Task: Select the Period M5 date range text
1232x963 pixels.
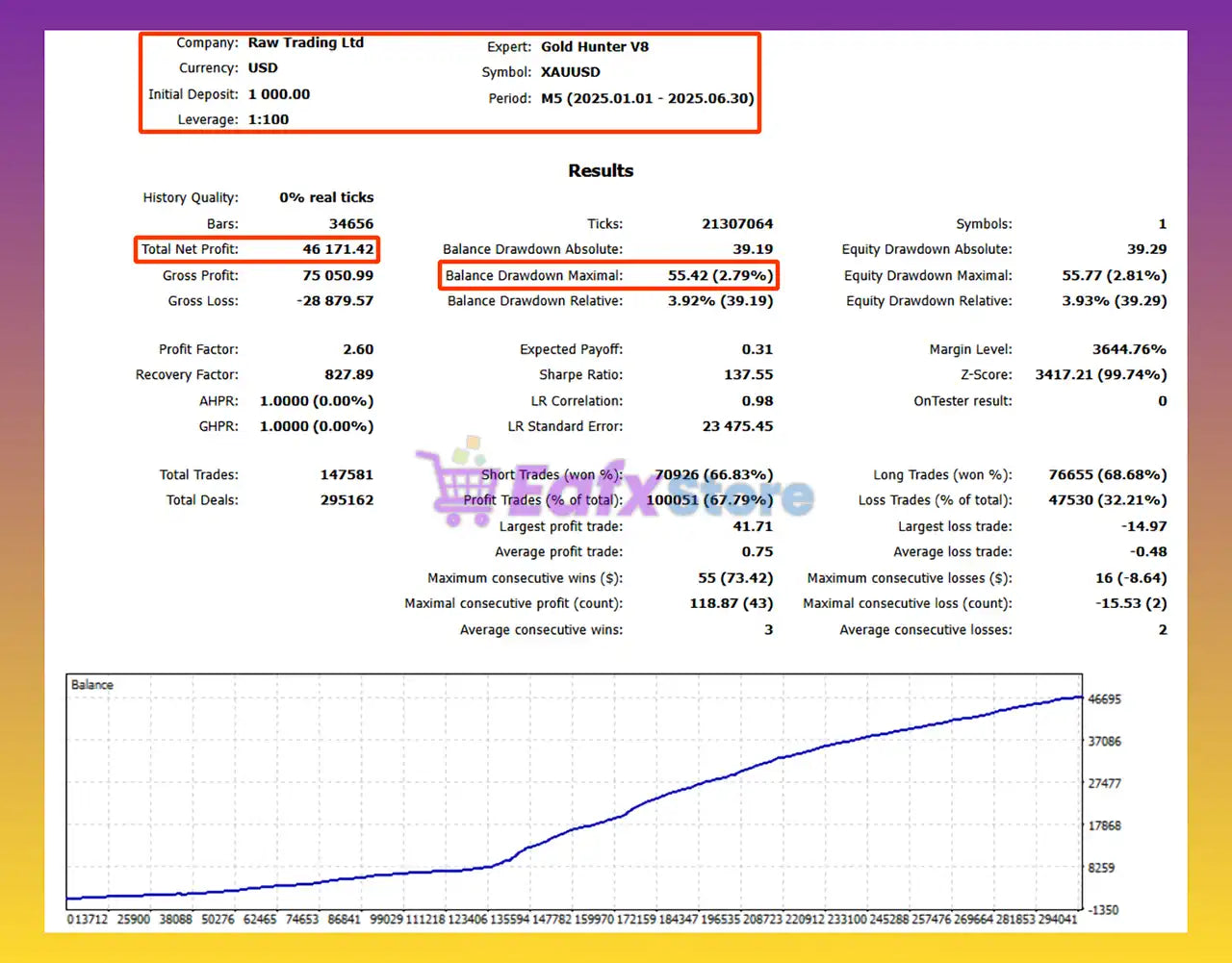Action: pyautogui.click(x=647, y=97)
